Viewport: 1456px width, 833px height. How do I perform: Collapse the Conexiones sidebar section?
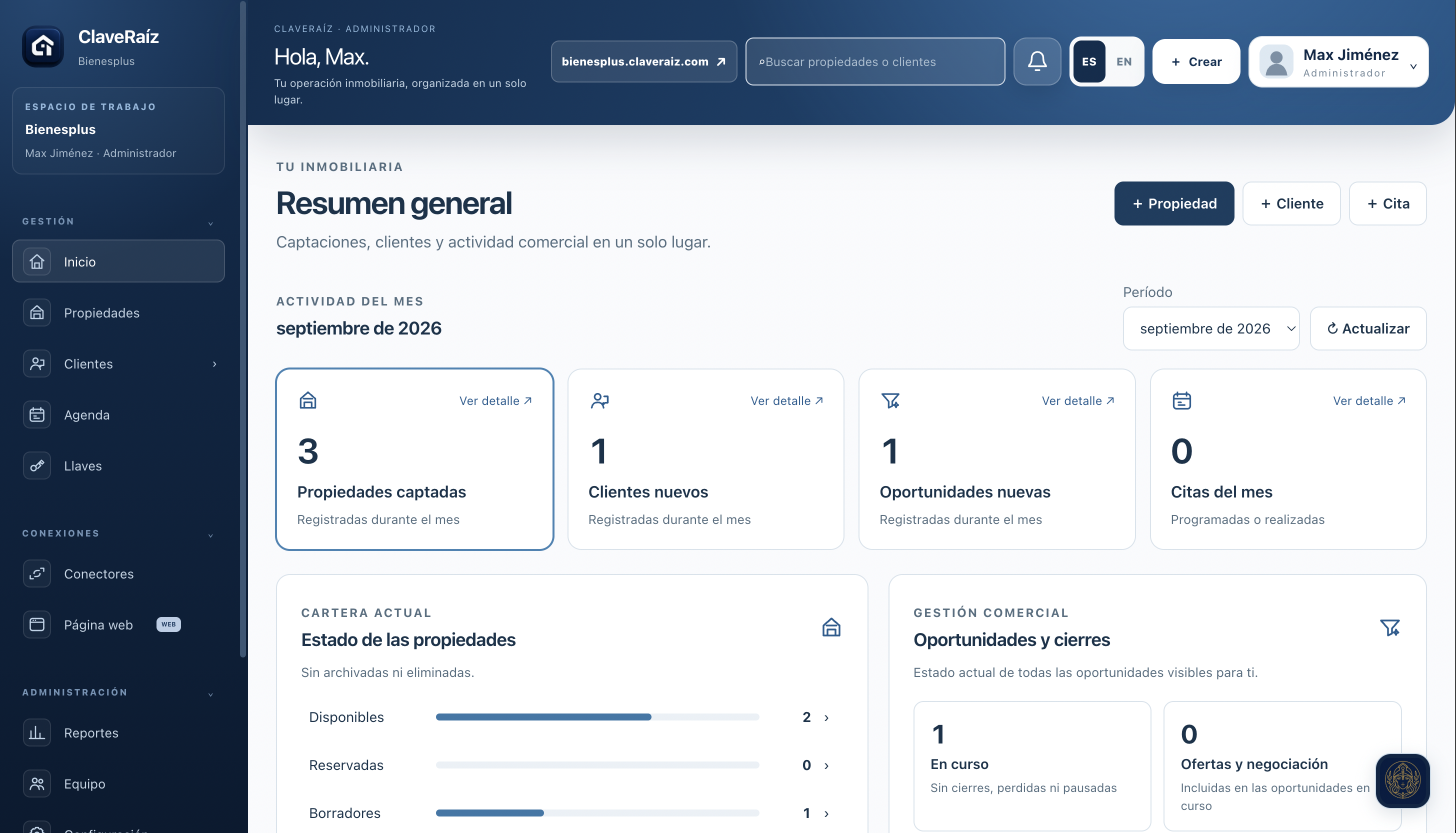[x=210, y=535]
